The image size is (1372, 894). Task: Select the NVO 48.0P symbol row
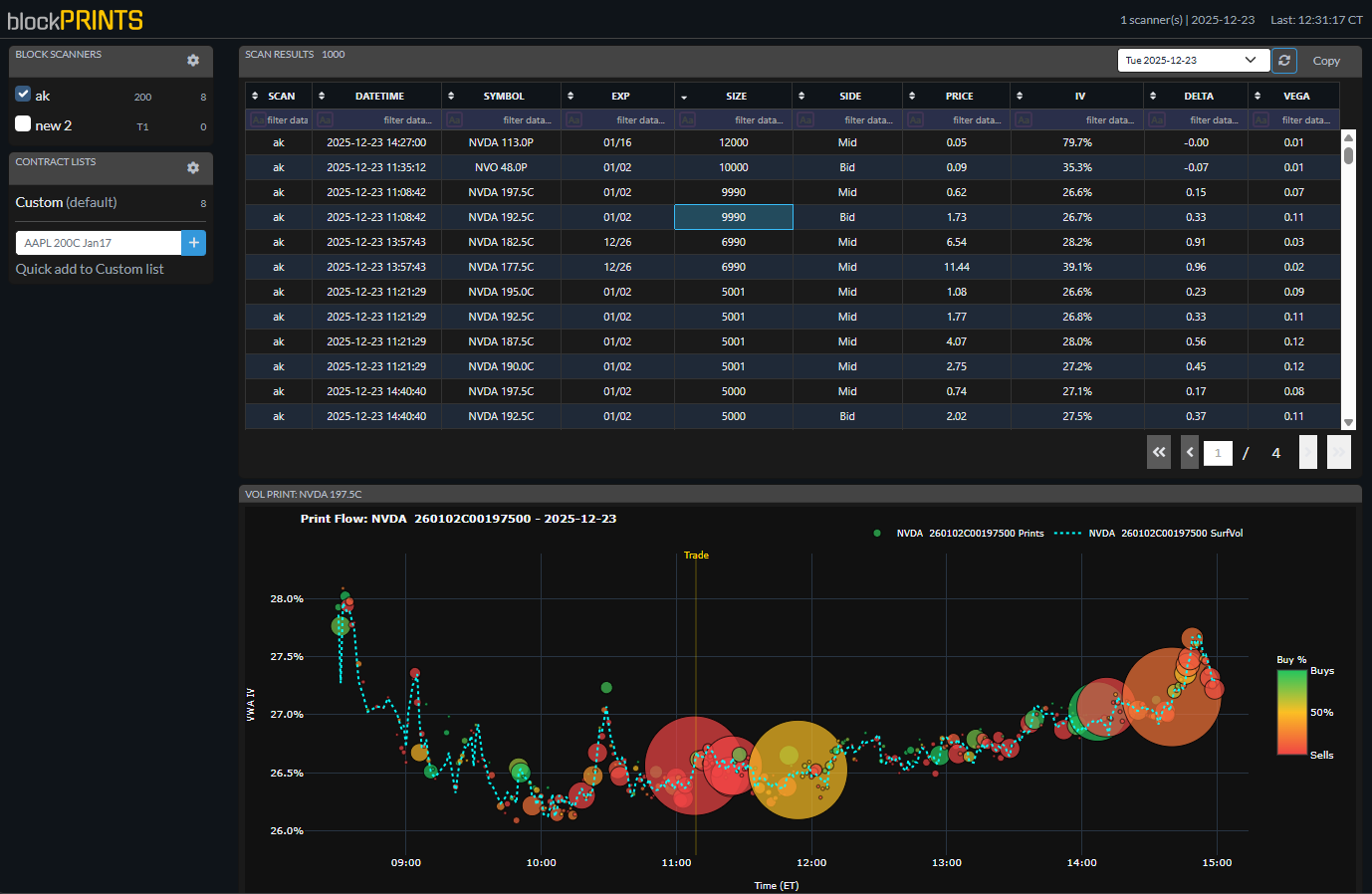[501, 167]
